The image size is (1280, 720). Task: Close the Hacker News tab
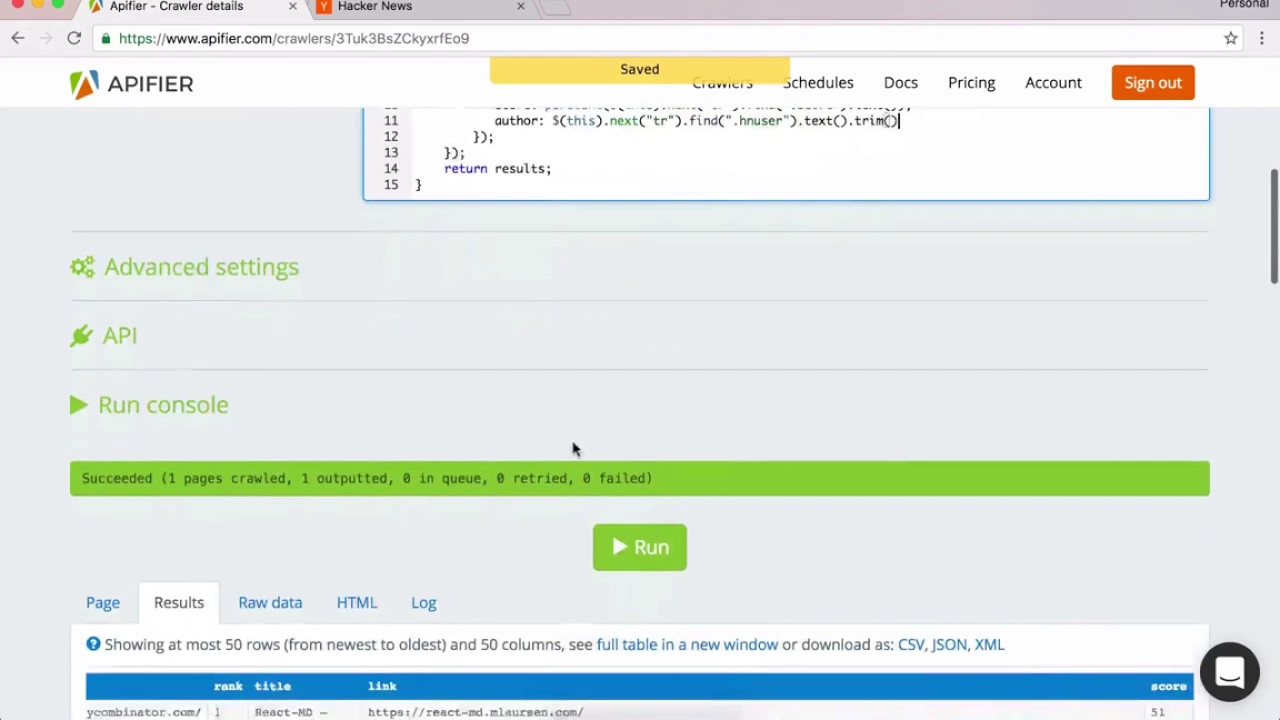point(520,6)
